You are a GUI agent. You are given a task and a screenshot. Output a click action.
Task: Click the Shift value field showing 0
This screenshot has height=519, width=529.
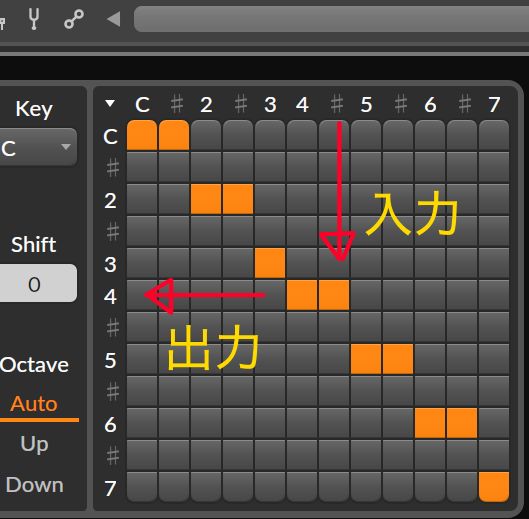coord(38,283)
